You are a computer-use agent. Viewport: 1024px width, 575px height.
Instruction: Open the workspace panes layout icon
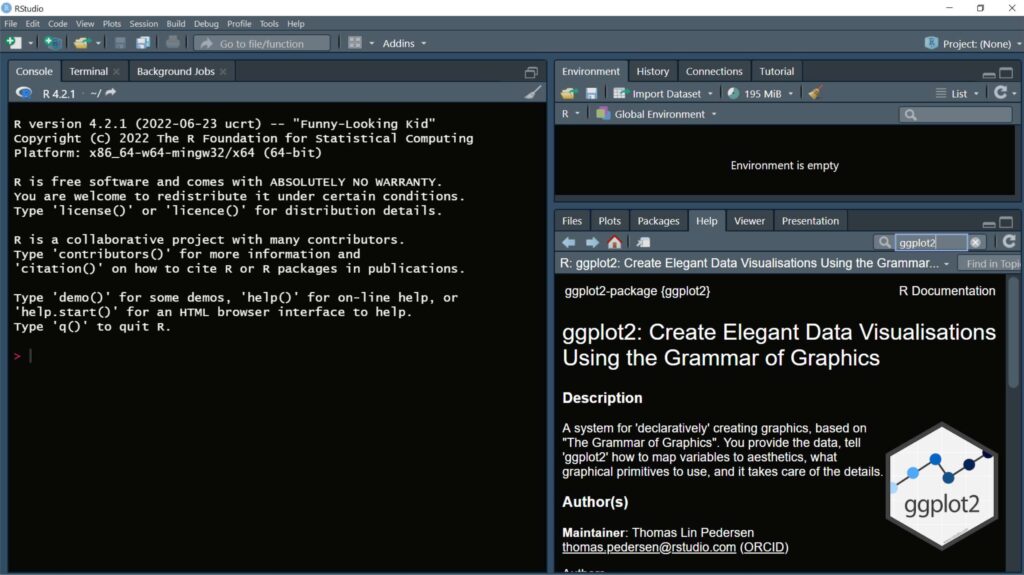[355, 43]
